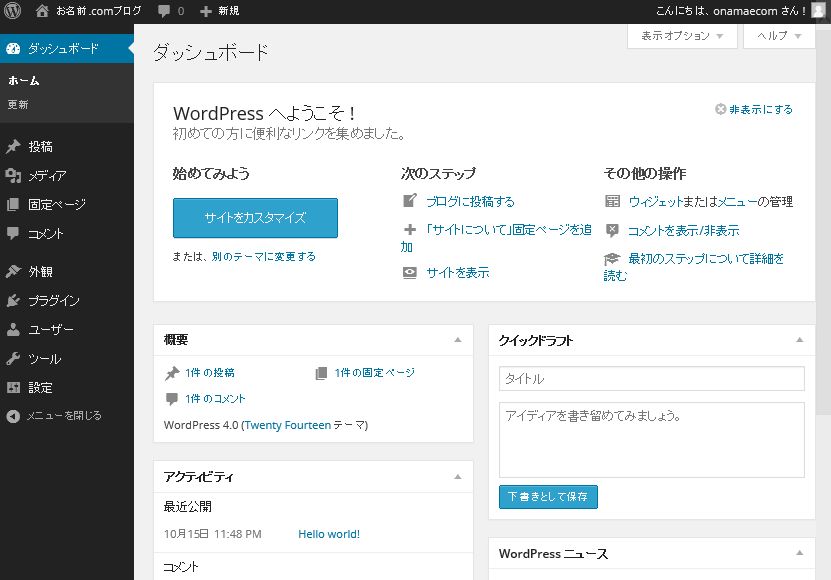Follow ウィジェットまたはメニューの管理 link
The height and width of the screenshot is (580, 831).
click(x=711, y=201)
